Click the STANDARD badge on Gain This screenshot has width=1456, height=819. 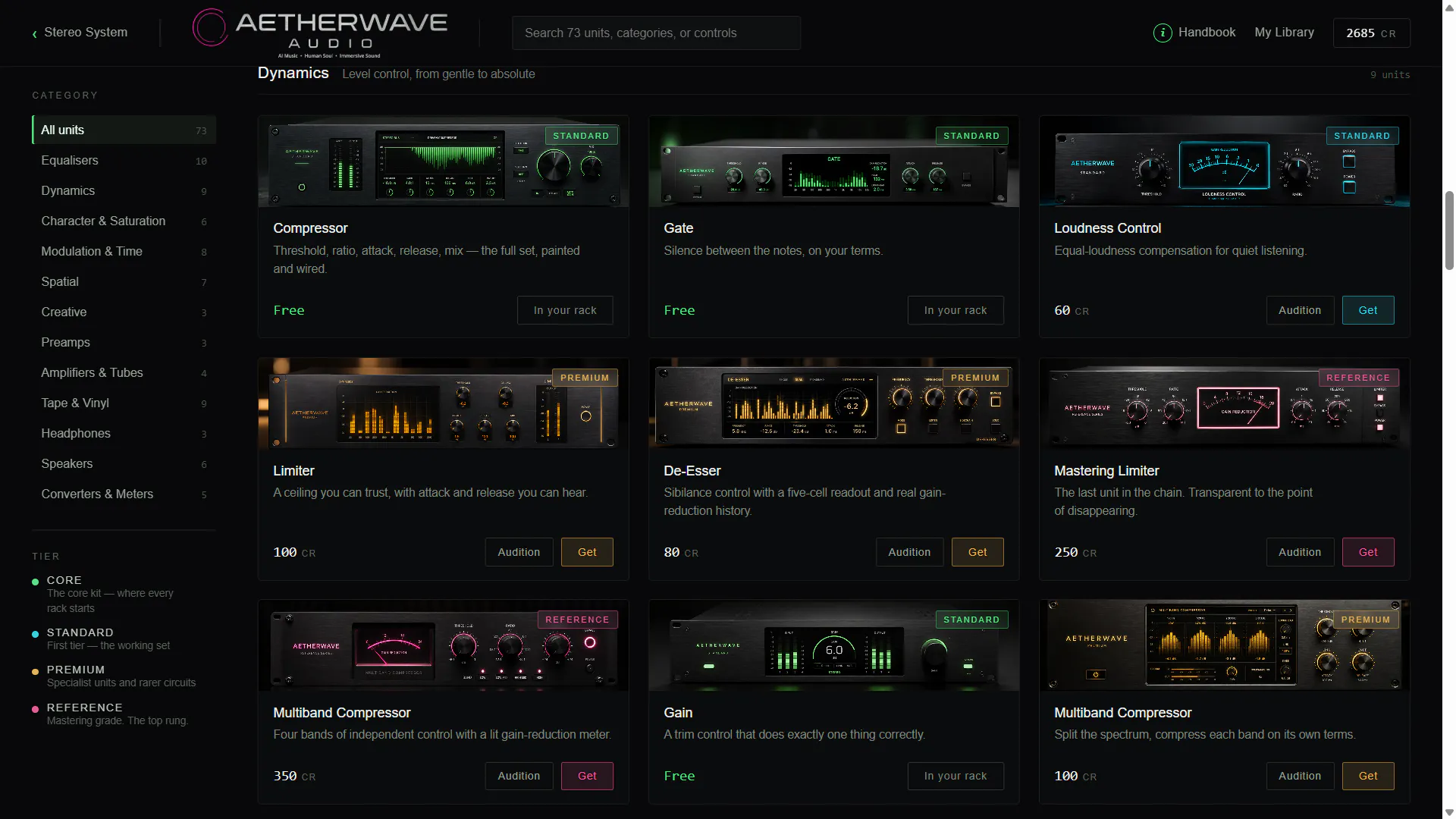[971, 620]
